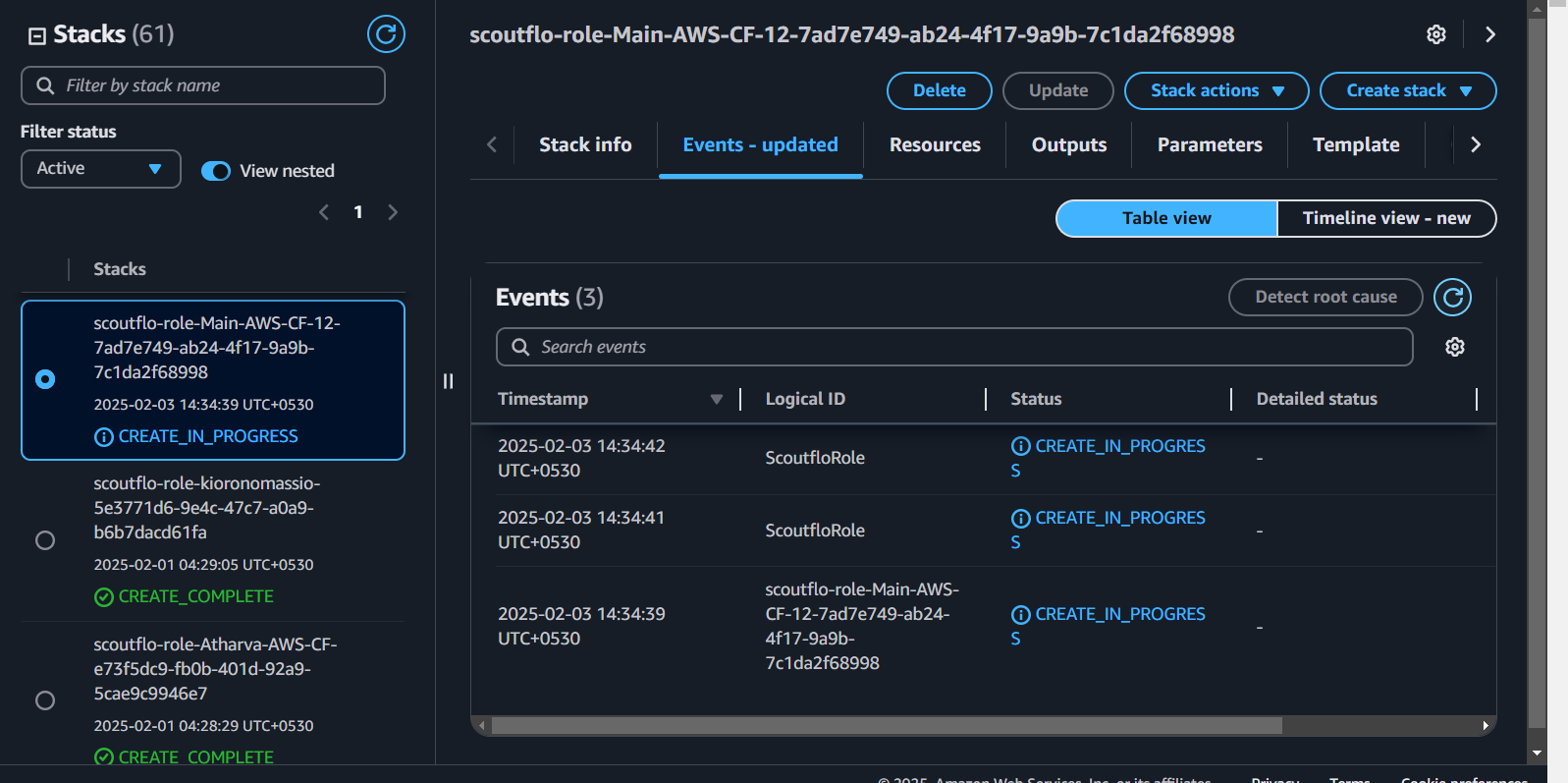Toggle View nested switch
1568x783 pixels.
216,171
